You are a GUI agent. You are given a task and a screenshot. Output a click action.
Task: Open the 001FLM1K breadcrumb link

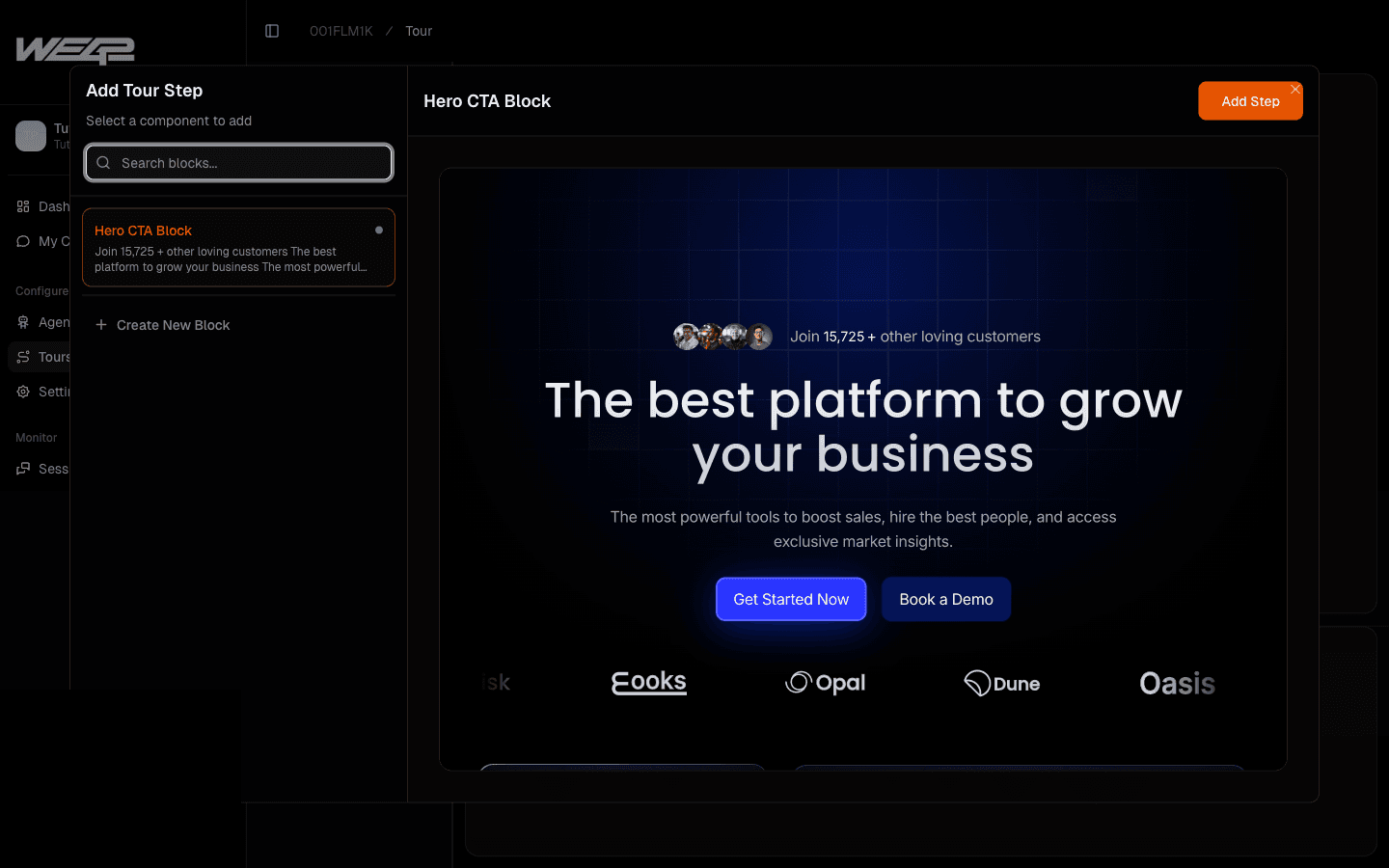tap(340, 31)
